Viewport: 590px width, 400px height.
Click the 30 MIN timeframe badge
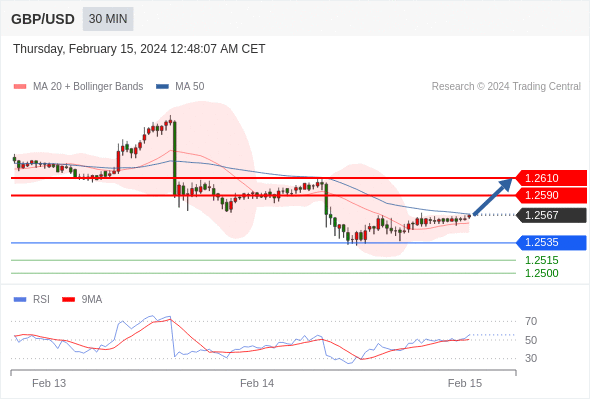click(x=108, y=19)
